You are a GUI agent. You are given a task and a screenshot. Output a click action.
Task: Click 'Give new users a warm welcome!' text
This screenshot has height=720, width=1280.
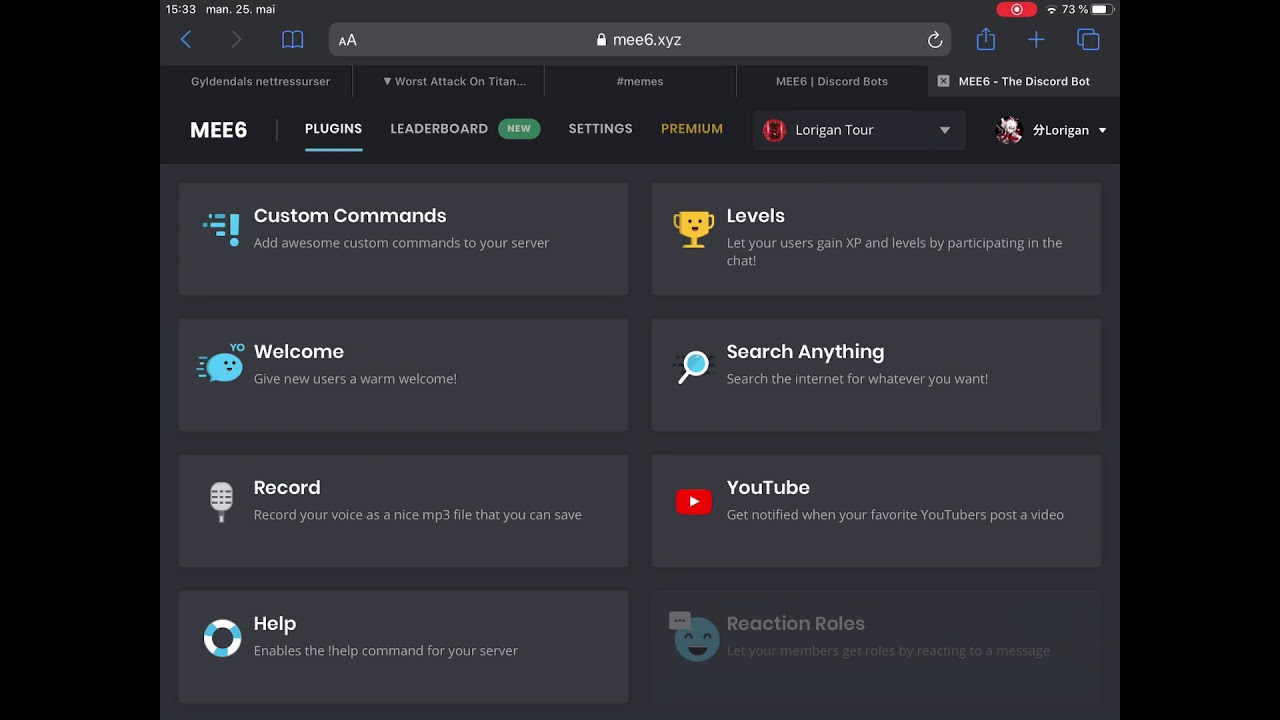coord(355,379)
